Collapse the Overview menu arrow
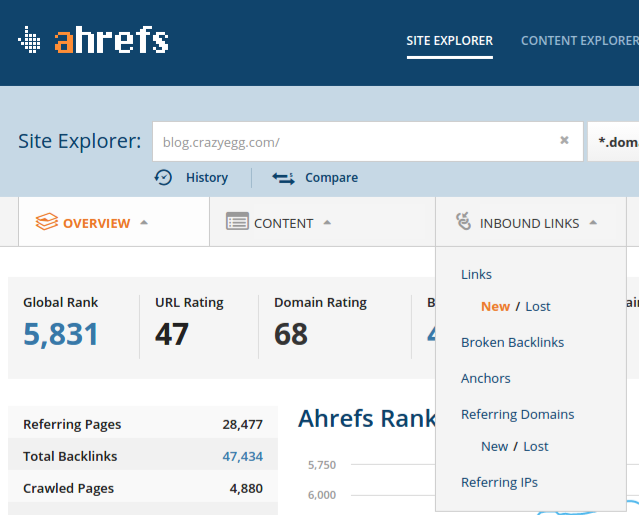 coord(144,222)
